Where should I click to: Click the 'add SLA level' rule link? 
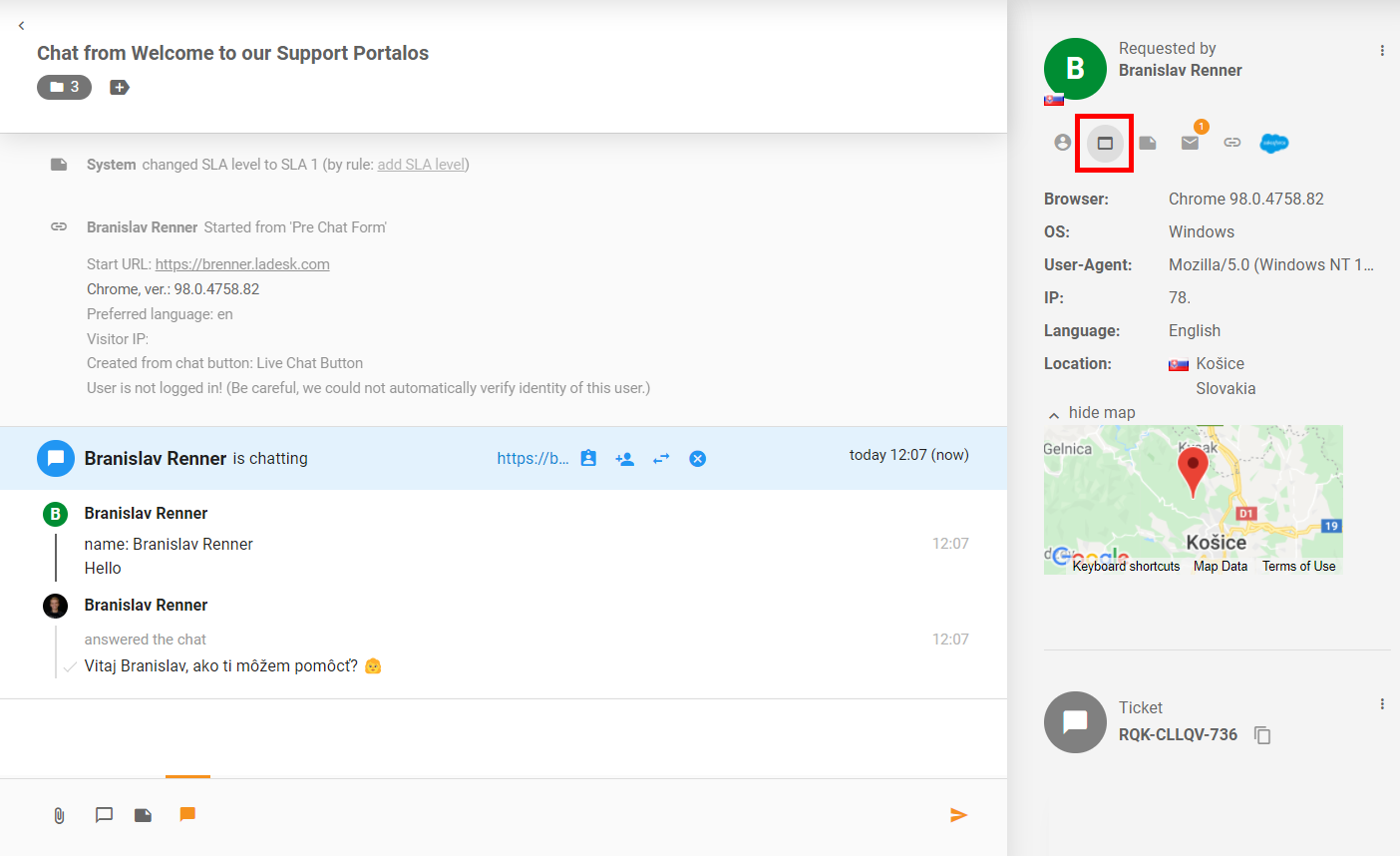(421, 165)
